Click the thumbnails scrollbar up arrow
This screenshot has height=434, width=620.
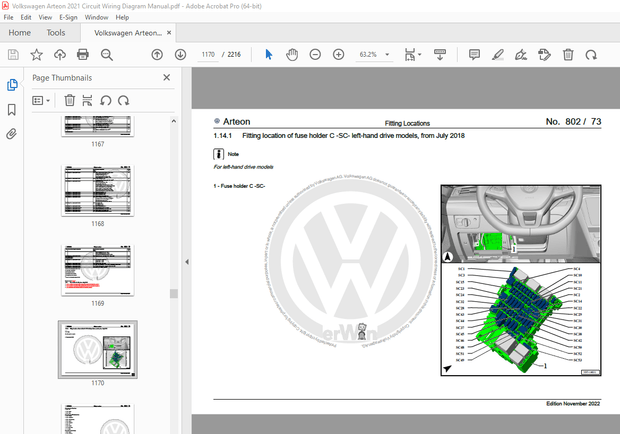174,121
